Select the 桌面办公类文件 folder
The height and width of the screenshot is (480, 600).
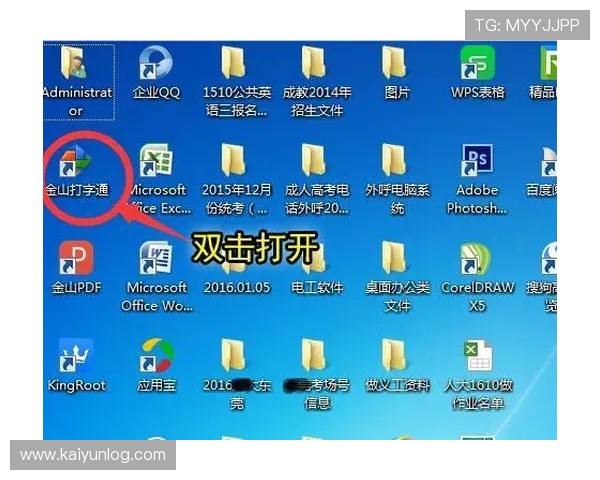coord(394,258)
